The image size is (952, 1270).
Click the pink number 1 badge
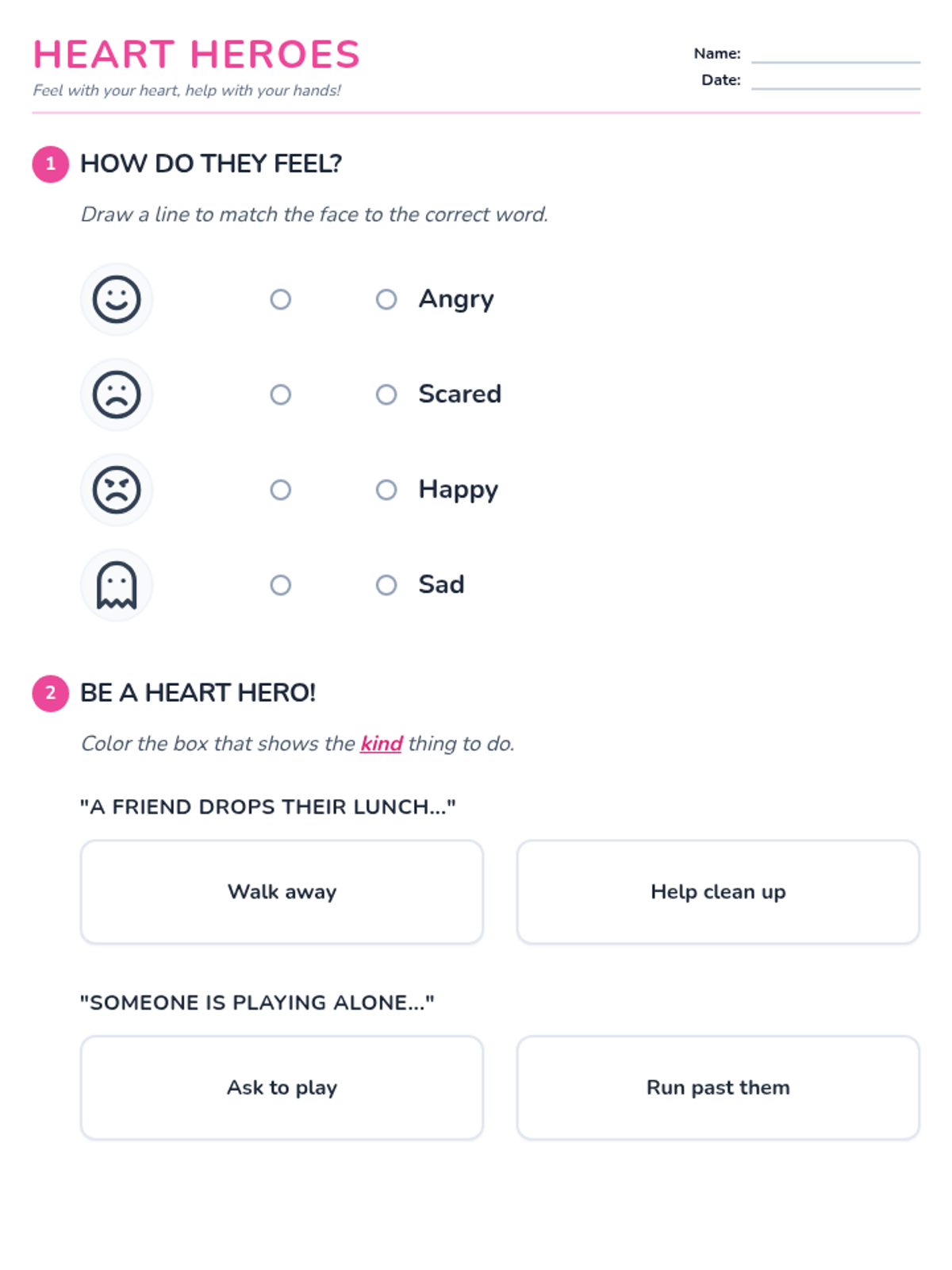tap(51, 164)
